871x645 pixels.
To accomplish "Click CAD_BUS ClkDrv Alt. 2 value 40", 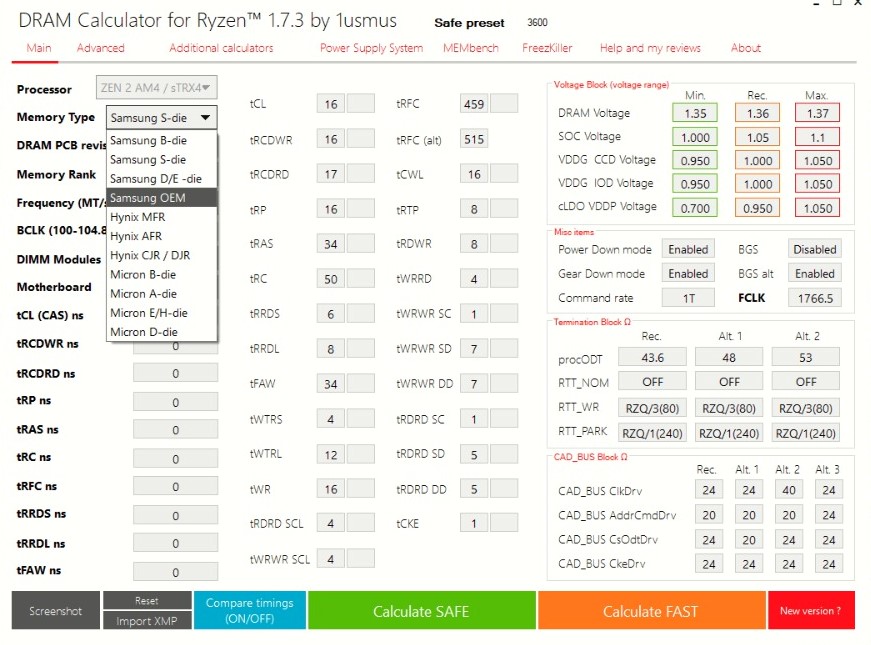I will [x=789, y=490].
